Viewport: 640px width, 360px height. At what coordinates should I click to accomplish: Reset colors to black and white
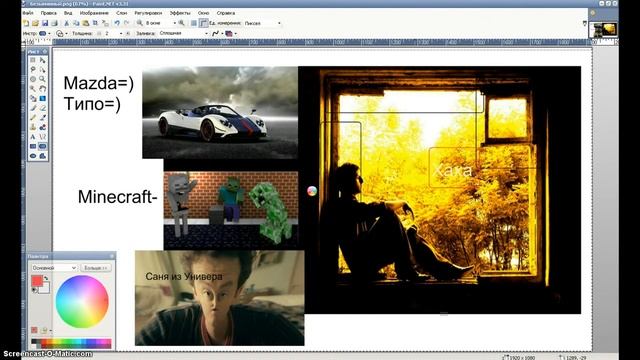pos(34,290)
